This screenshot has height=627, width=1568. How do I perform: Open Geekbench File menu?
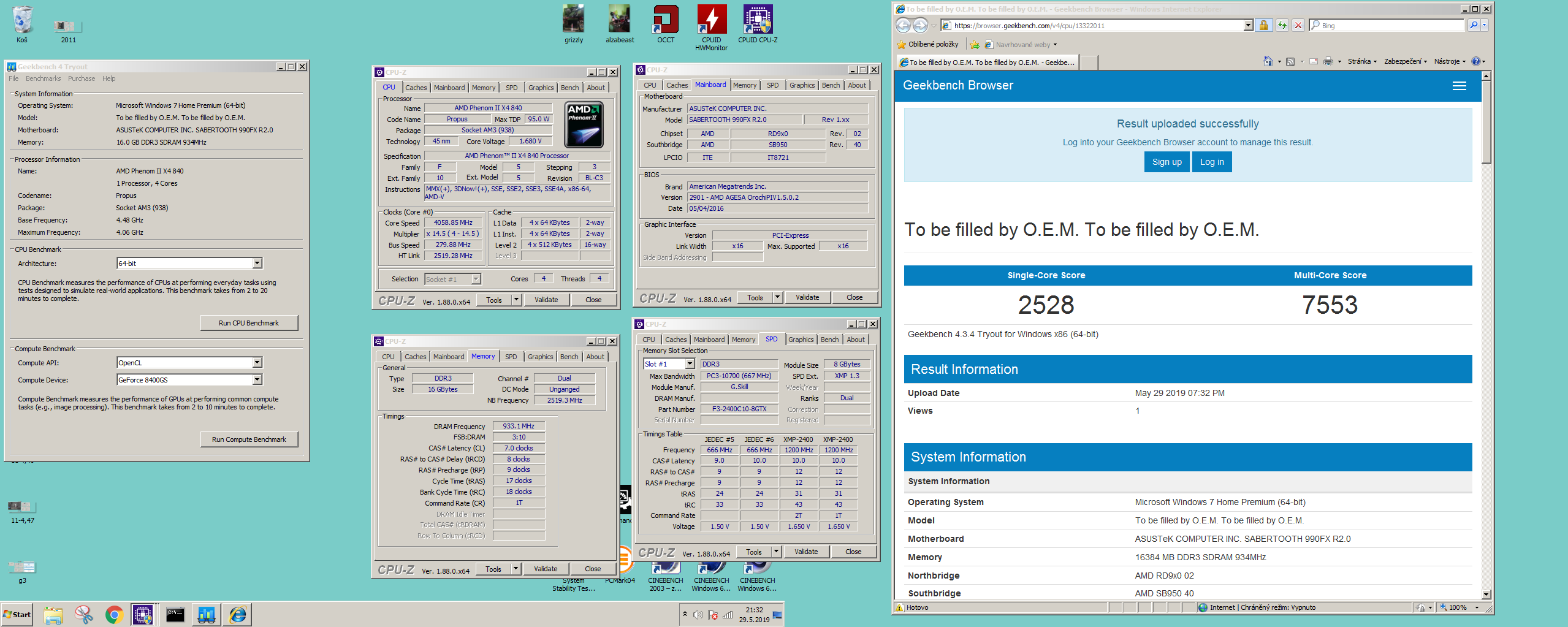click(13, 78)
